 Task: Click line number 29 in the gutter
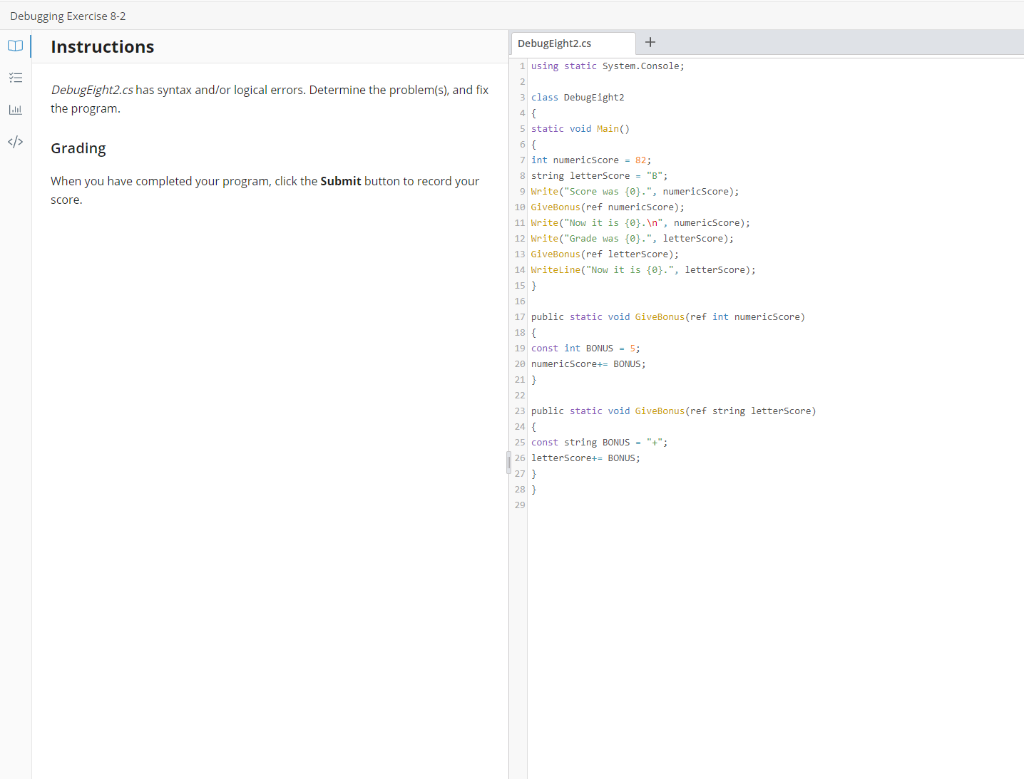[520, 505]
